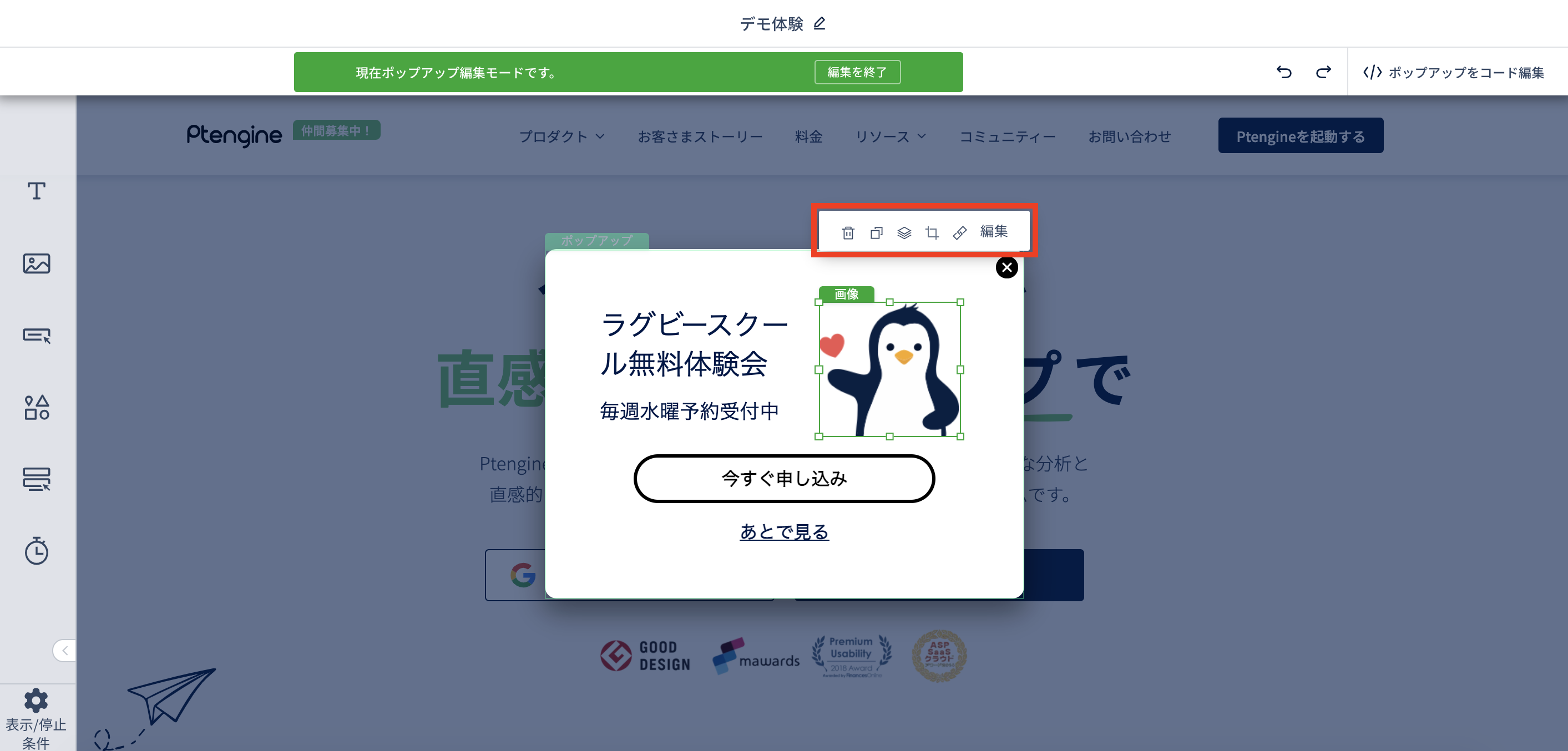Image resolution: width=1568 pixels, height=751 pixels.
Task: Click the 画像 label on selected image
Action: [x=846, y=294]
